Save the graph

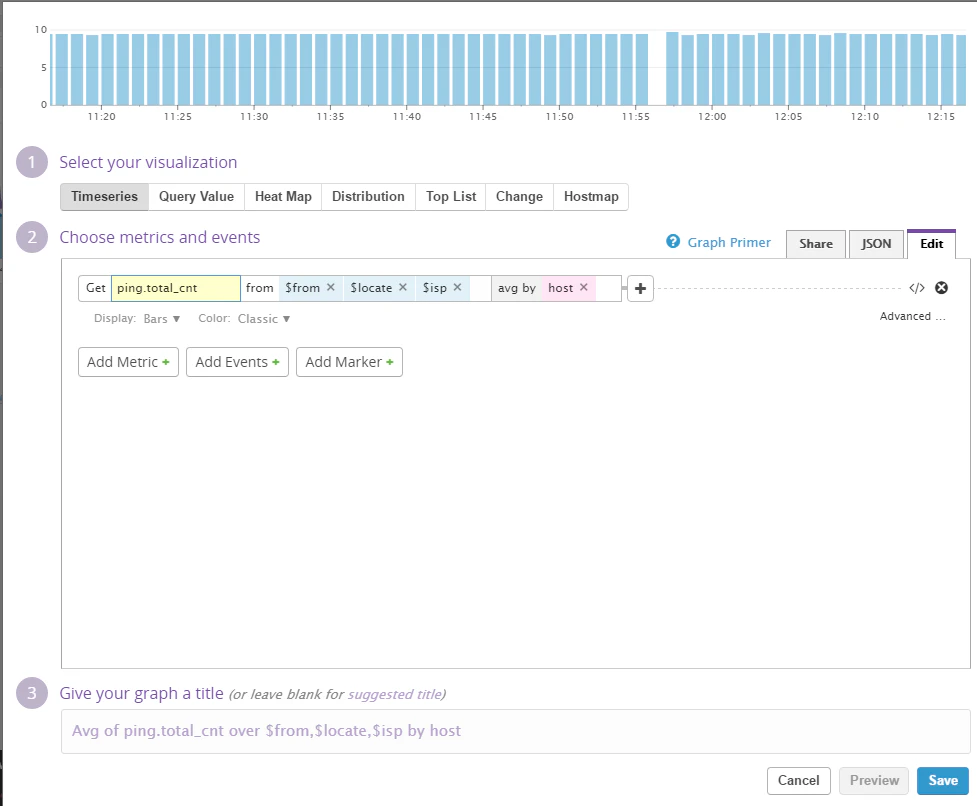943,780
